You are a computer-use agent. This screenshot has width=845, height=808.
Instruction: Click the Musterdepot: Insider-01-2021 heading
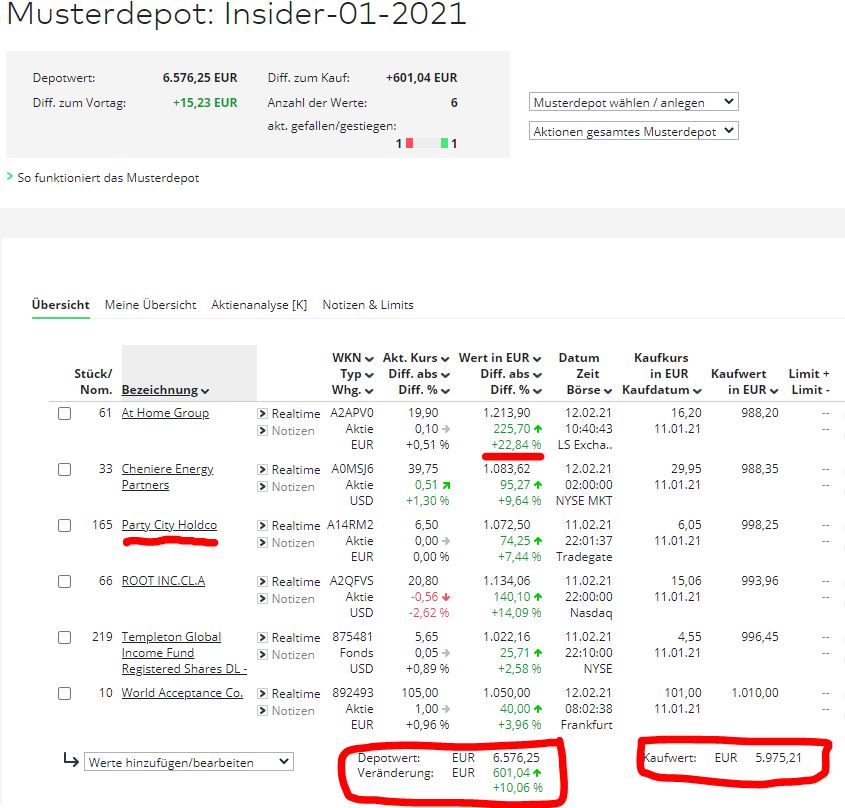236,13
